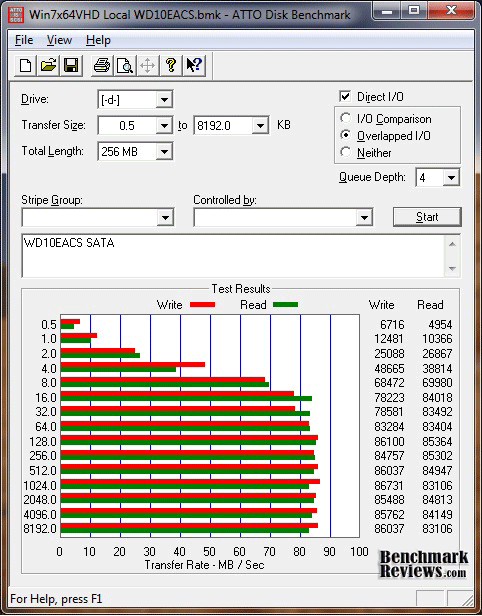Image resolution: width=482 pixels, height=616 pixels.
Task: Open the Queue Depth dropdown
Action: coord(451,178)
